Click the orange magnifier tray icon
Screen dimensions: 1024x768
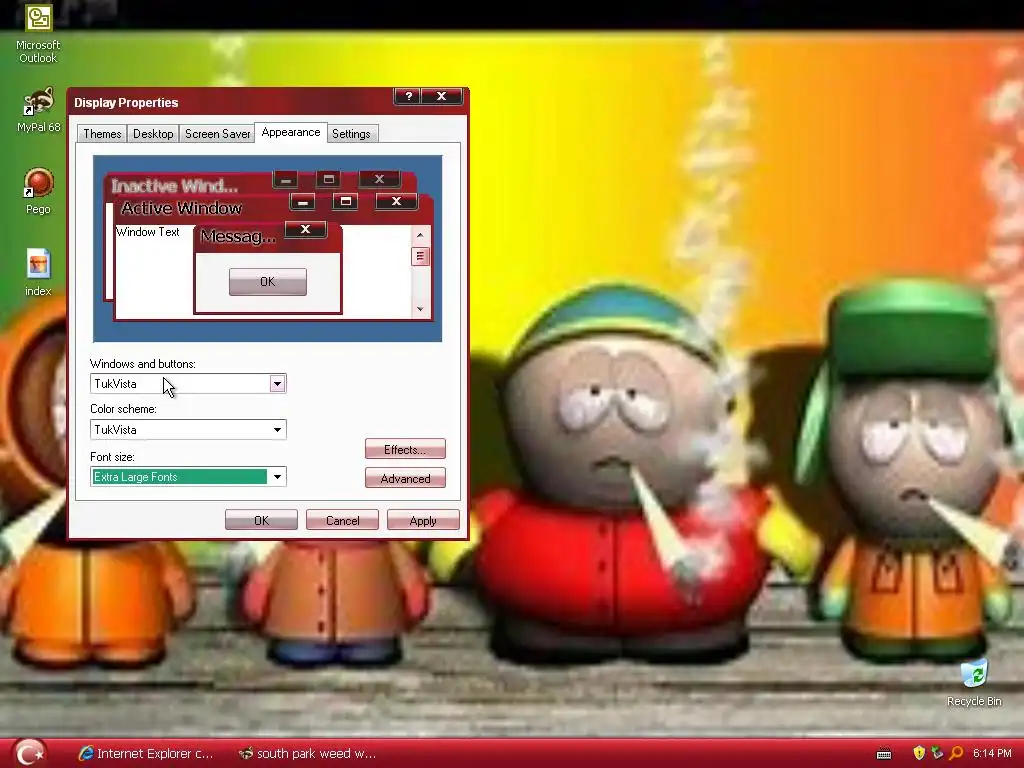pyautogui.click(x=956, y=753)
